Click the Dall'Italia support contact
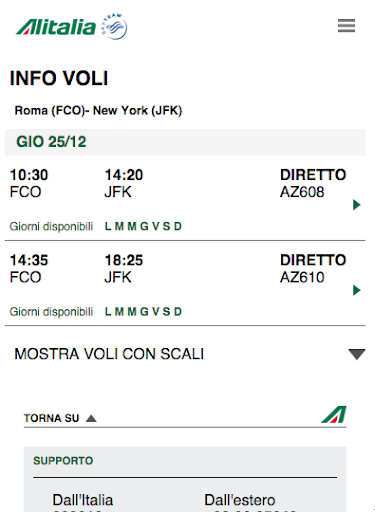Screen dimensions: 375x512 point(83,501)
